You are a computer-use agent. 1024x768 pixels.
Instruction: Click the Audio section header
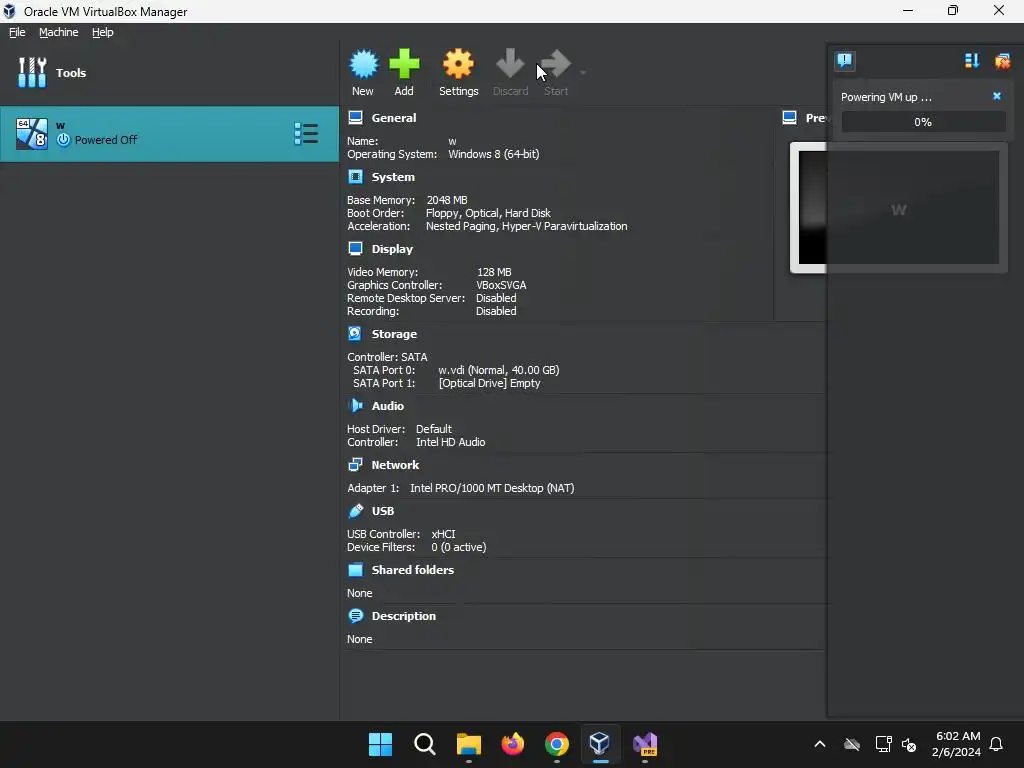click(x=388, y=406)
